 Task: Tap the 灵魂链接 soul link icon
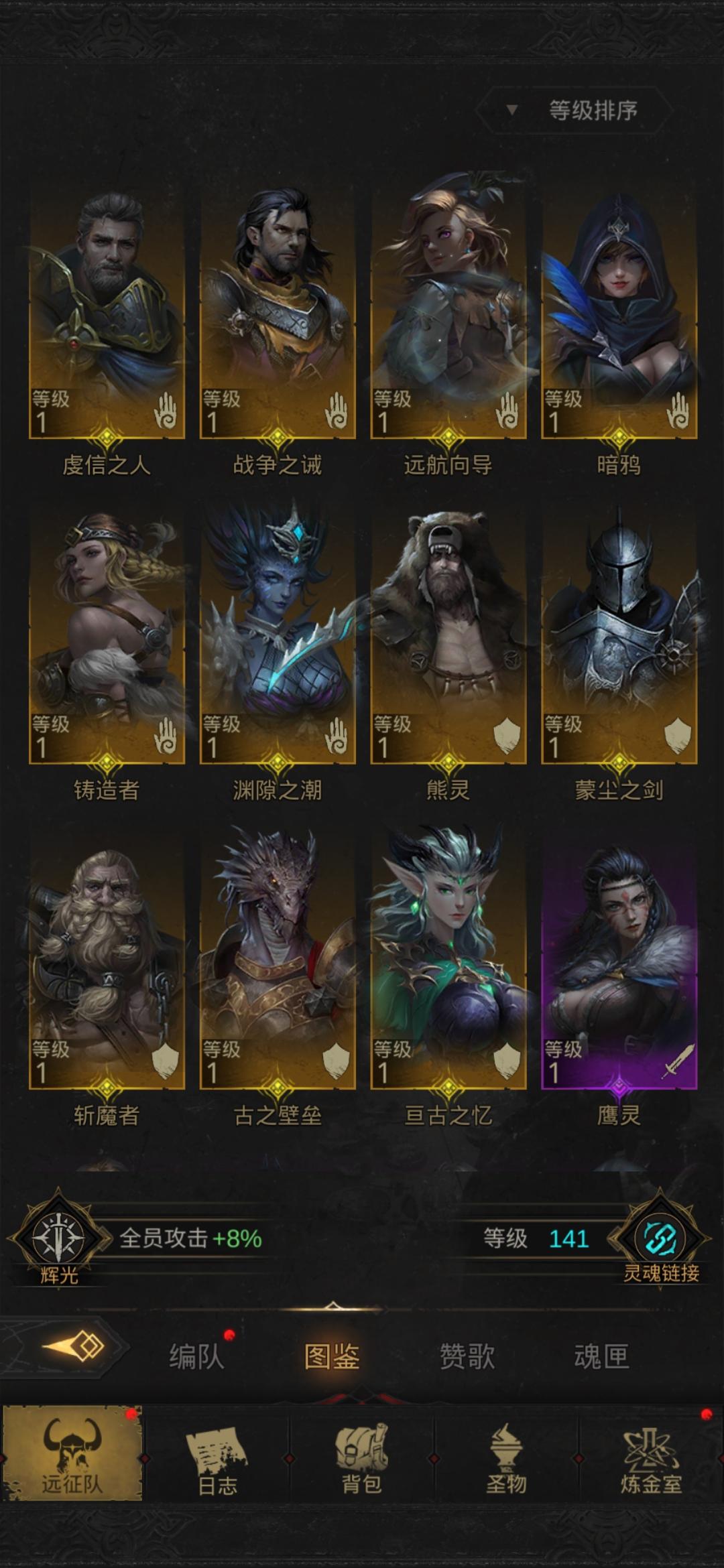coord(662,1238)
